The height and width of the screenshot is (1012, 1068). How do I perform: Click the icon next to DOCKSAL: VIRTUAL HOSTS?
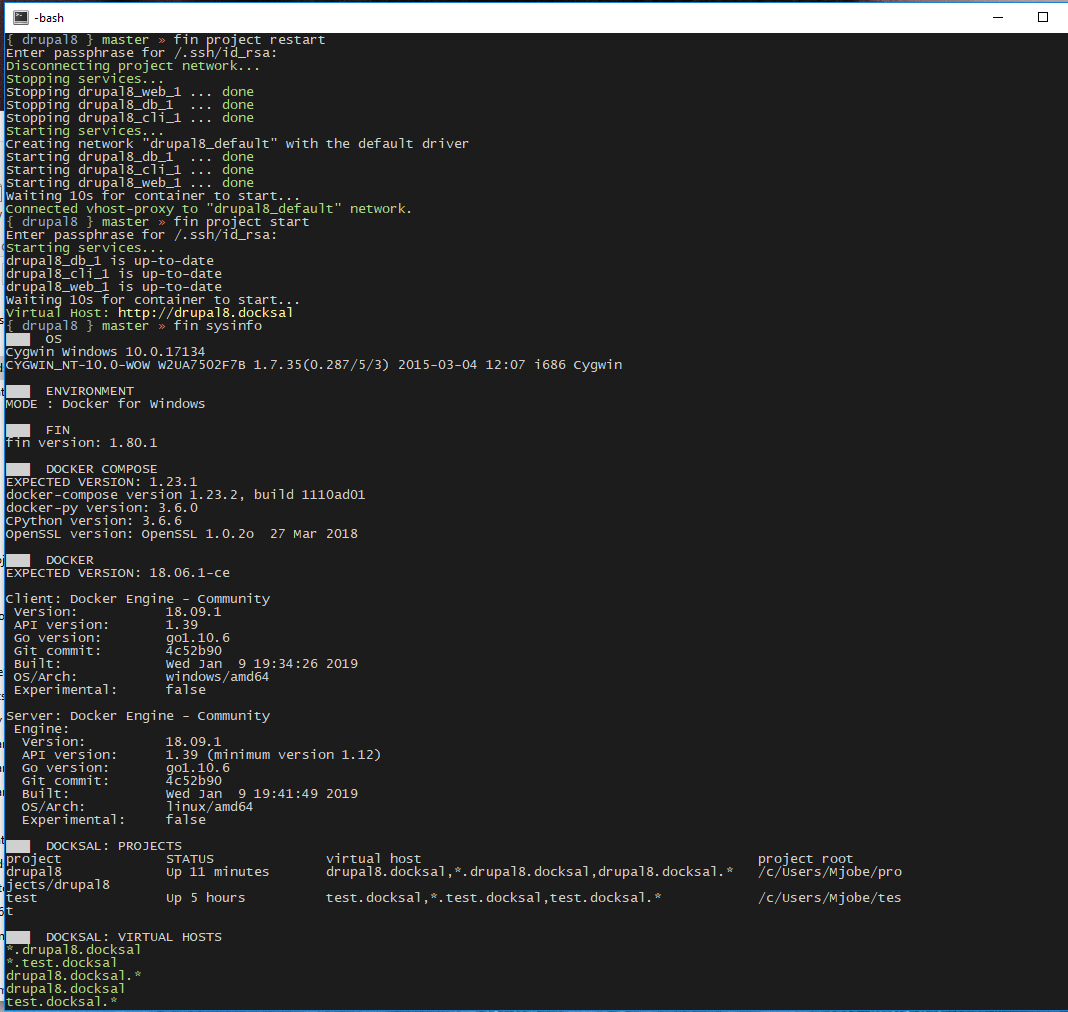click(x=16, y=936)
